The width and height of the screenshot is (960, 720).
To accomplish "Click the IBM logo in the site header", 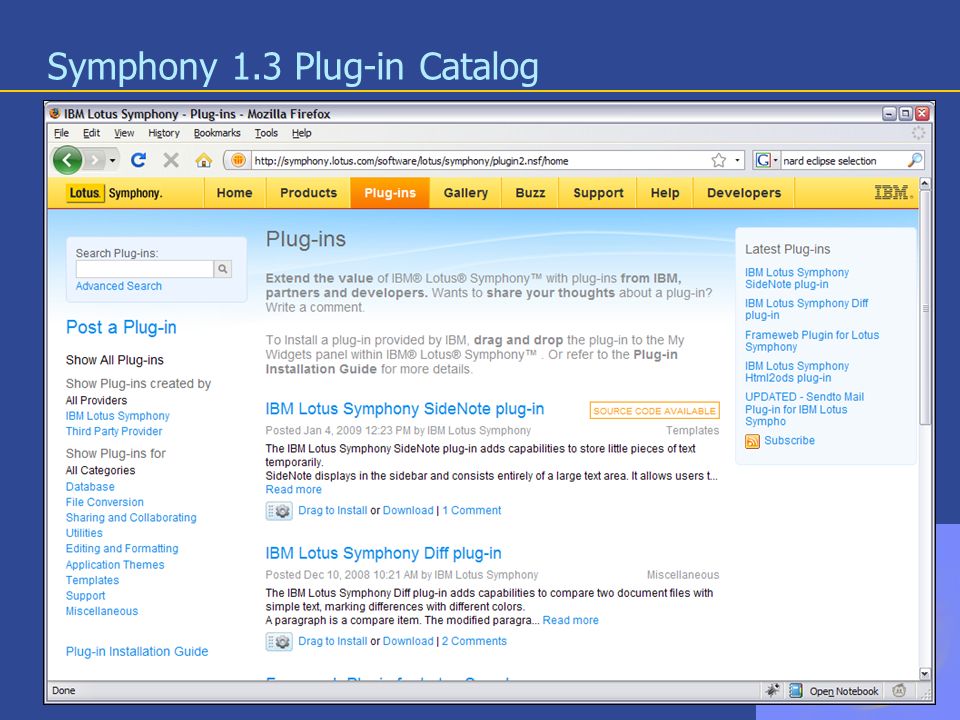I will pos(893,193).
